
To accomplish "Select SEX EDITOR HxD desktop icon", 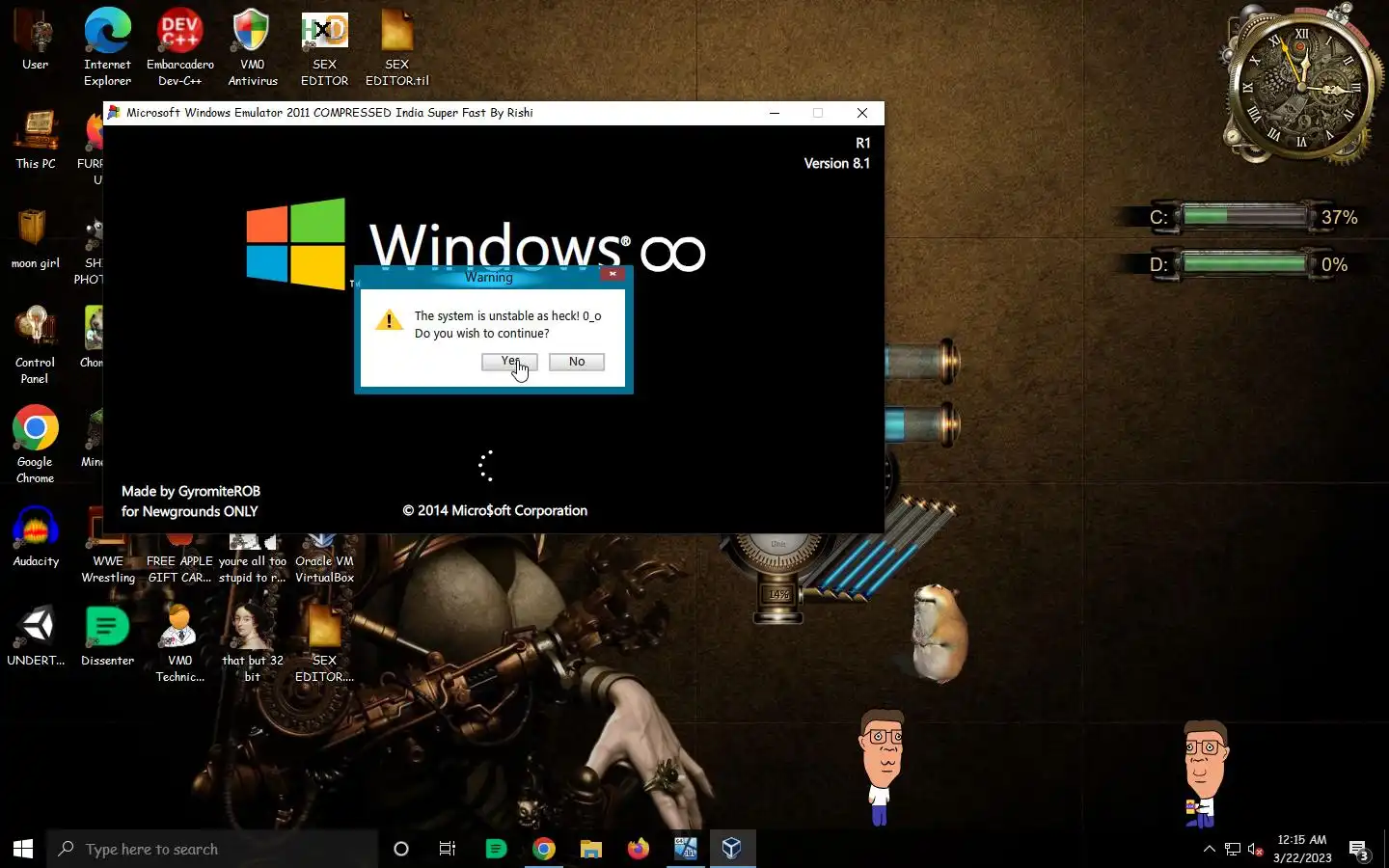I will click(x=324, y=48).
